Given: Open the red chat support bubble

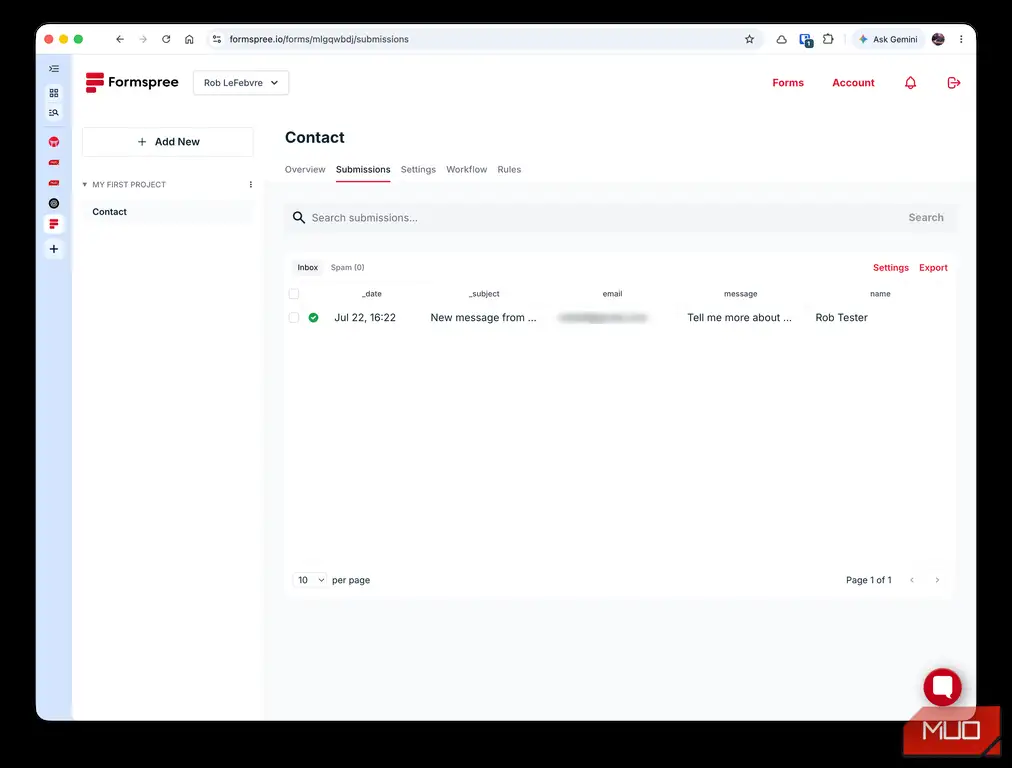Looking at the screenshot, I should [x=942, y=687].
